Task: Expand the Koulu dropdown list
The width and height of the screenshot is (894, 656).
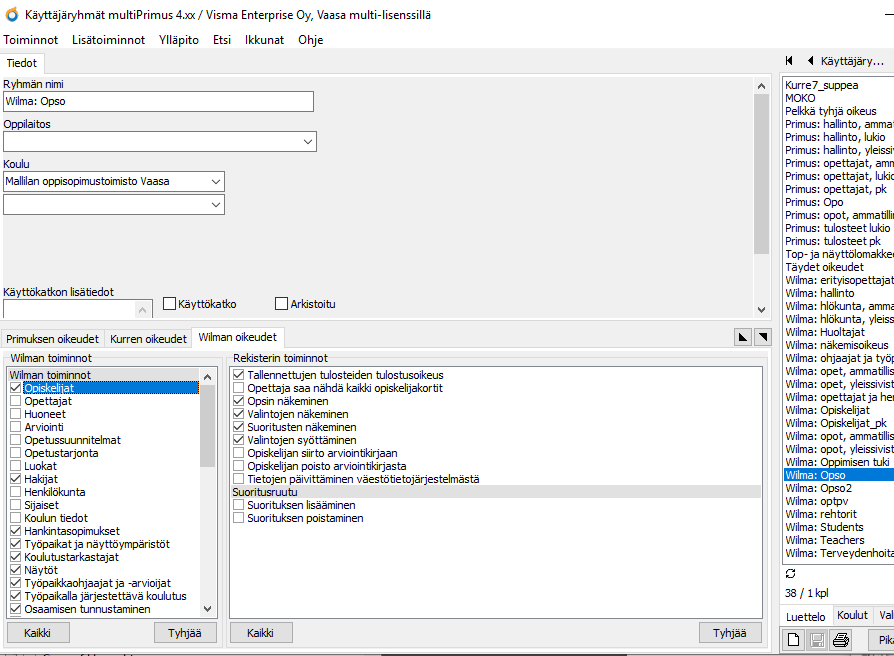Action: tap(216, 181)
